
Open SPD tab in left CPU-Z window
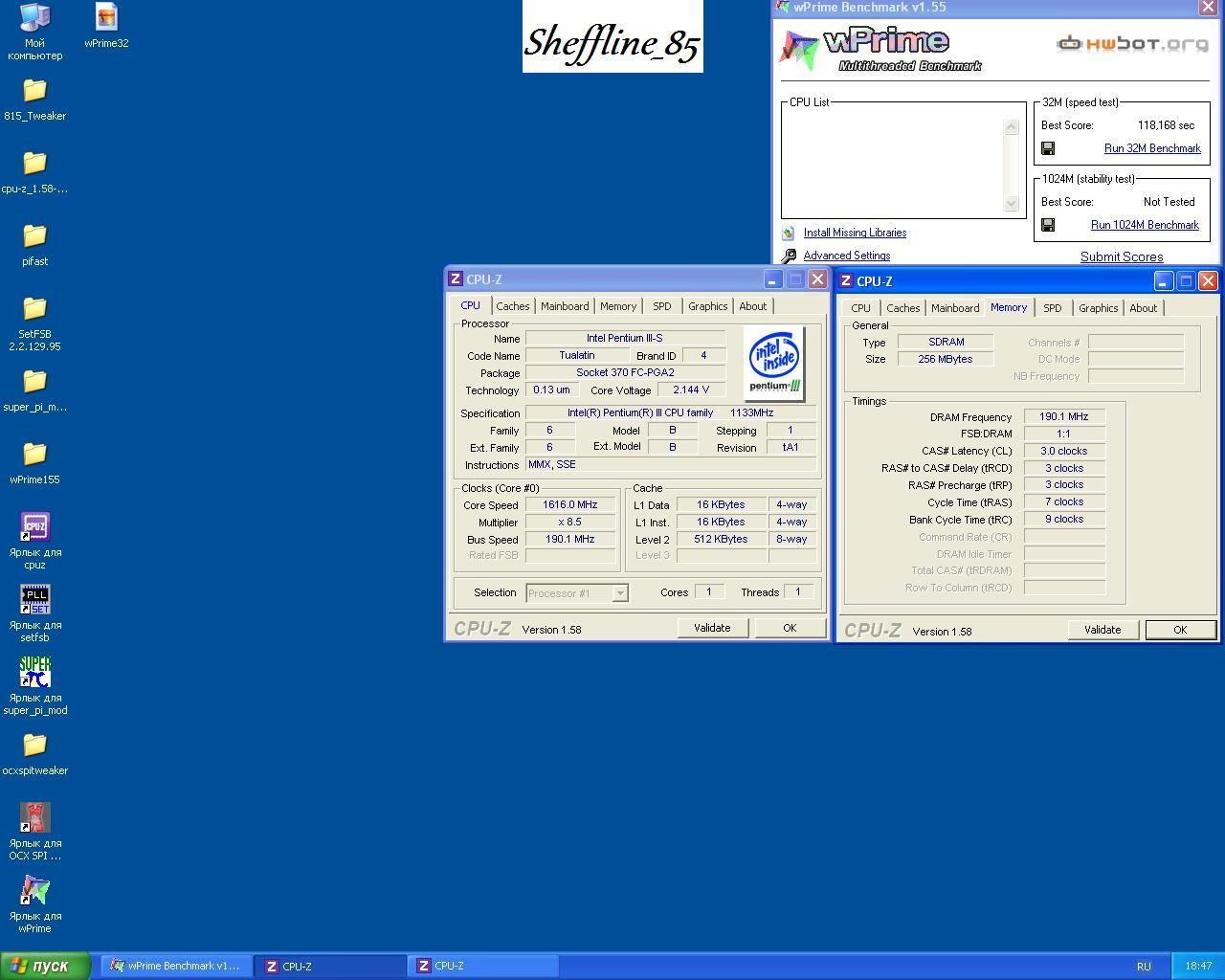click(x=662, y=306)
